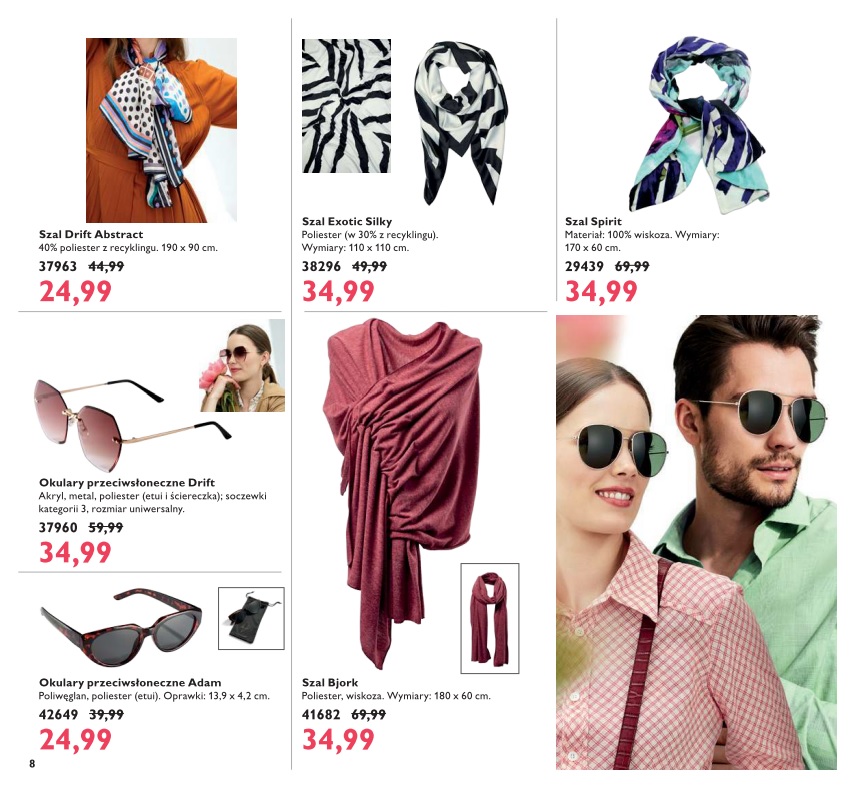Select the folded Exotic Silky scarf image

(461, 122)
